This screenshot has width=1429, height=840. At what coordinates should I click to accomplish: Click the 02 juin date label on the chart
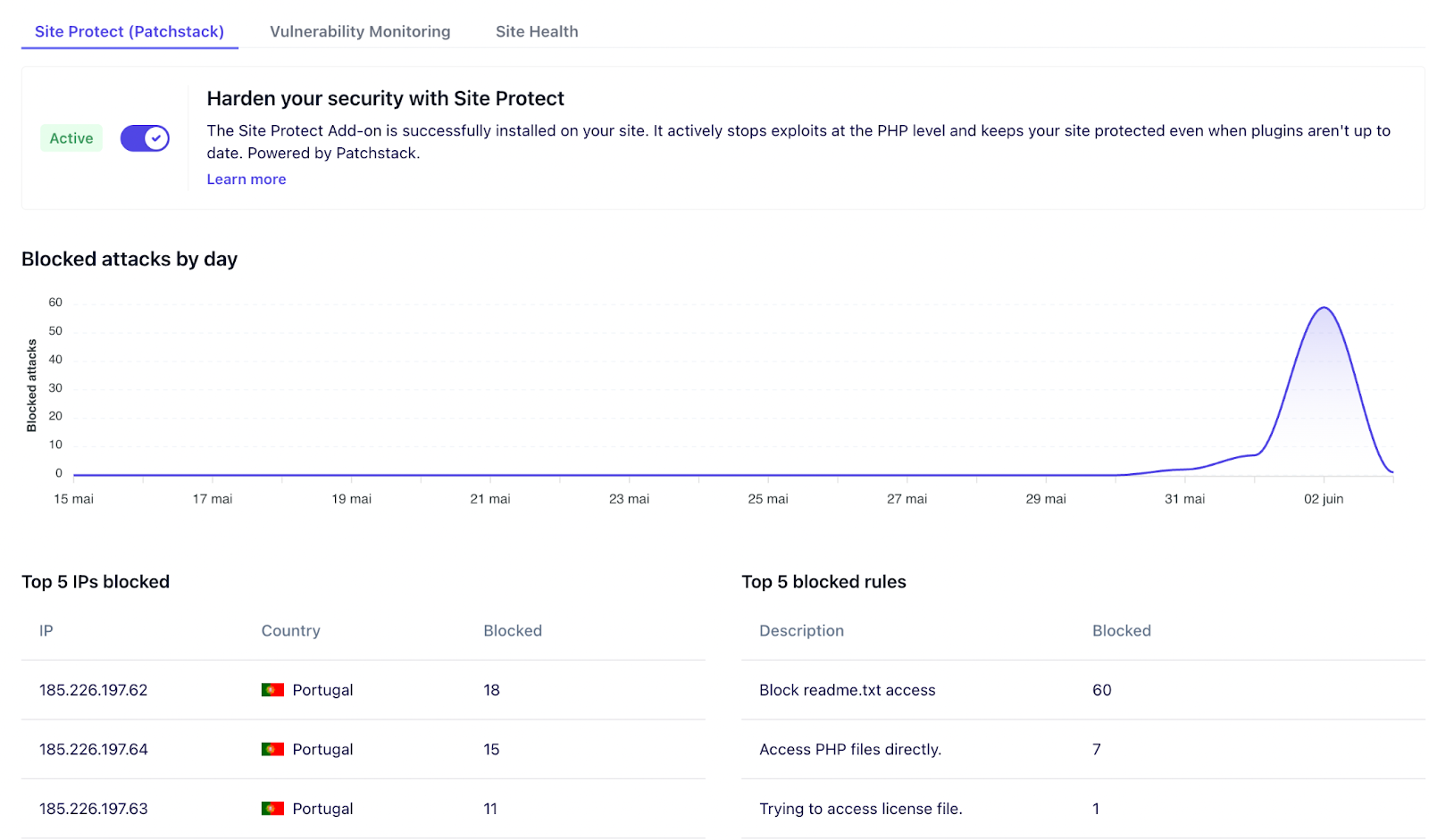[1325, 499]
